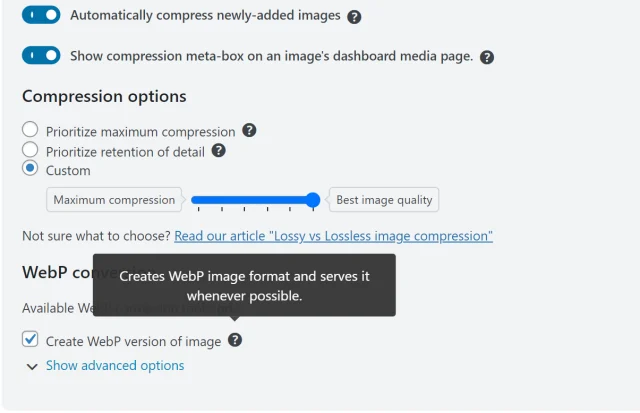Open Lossy vs Lossless image compression article

click(333, 236)
